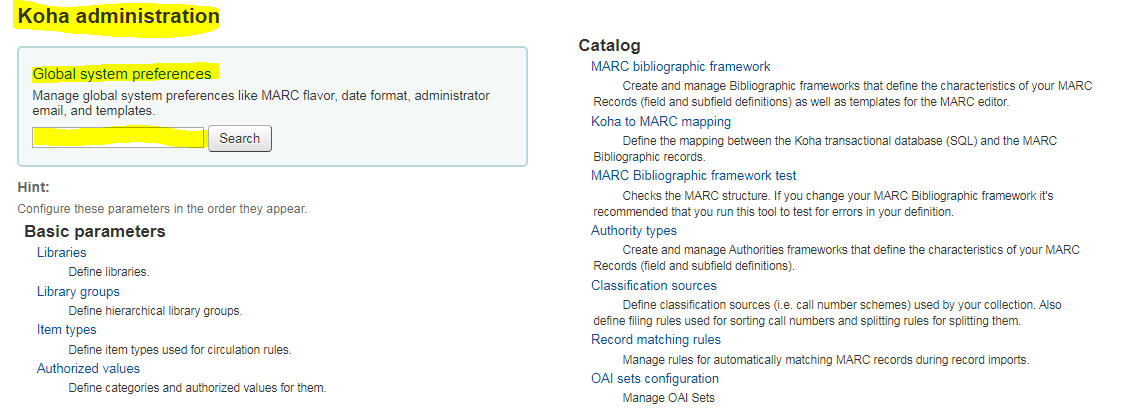Click the Catalog section heading
1124x411 pixels.
pyautogui.click(x=609, y=45)
